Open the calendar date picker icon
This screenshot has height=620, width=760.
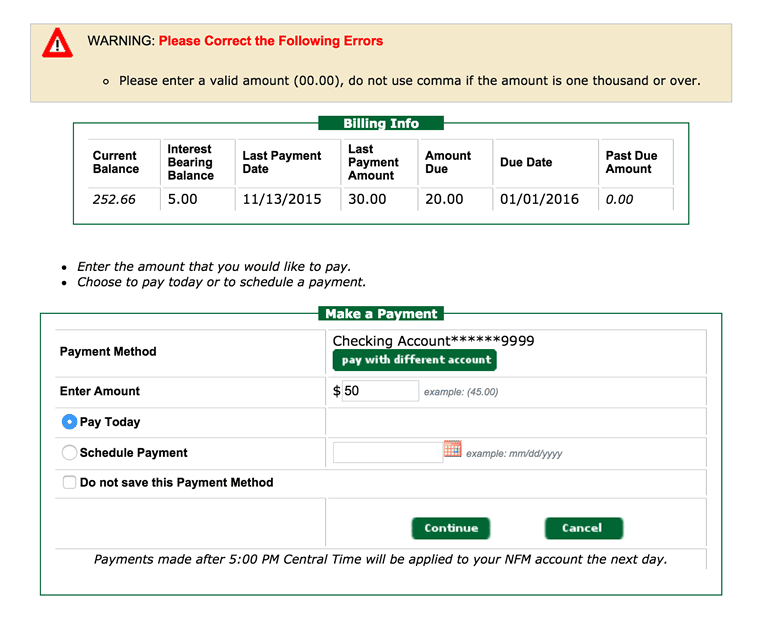pyautogui.click(x=452, y=449)
